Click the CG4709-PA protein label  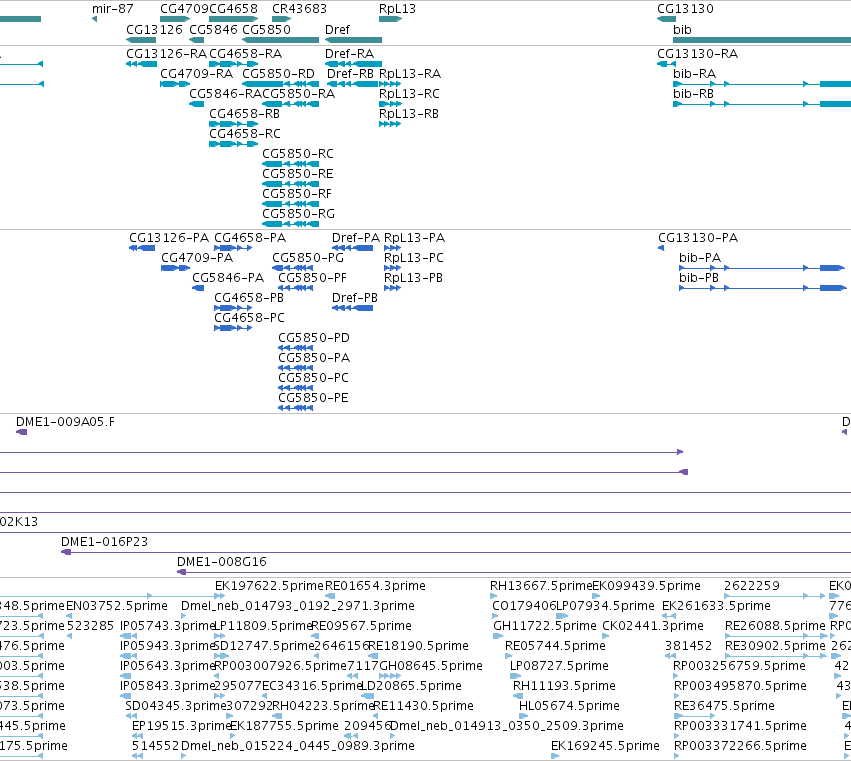pyautogui.click(x=197, y=258)
